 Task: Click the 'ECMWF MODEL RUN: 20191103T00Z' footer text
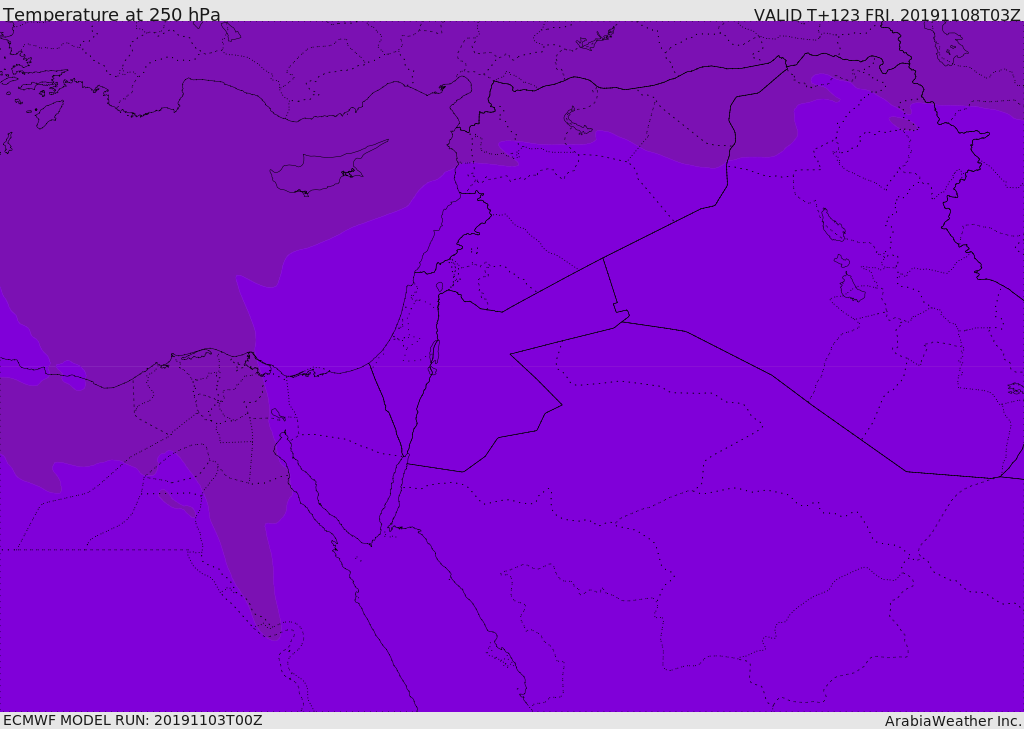click(x=133, y=720)
